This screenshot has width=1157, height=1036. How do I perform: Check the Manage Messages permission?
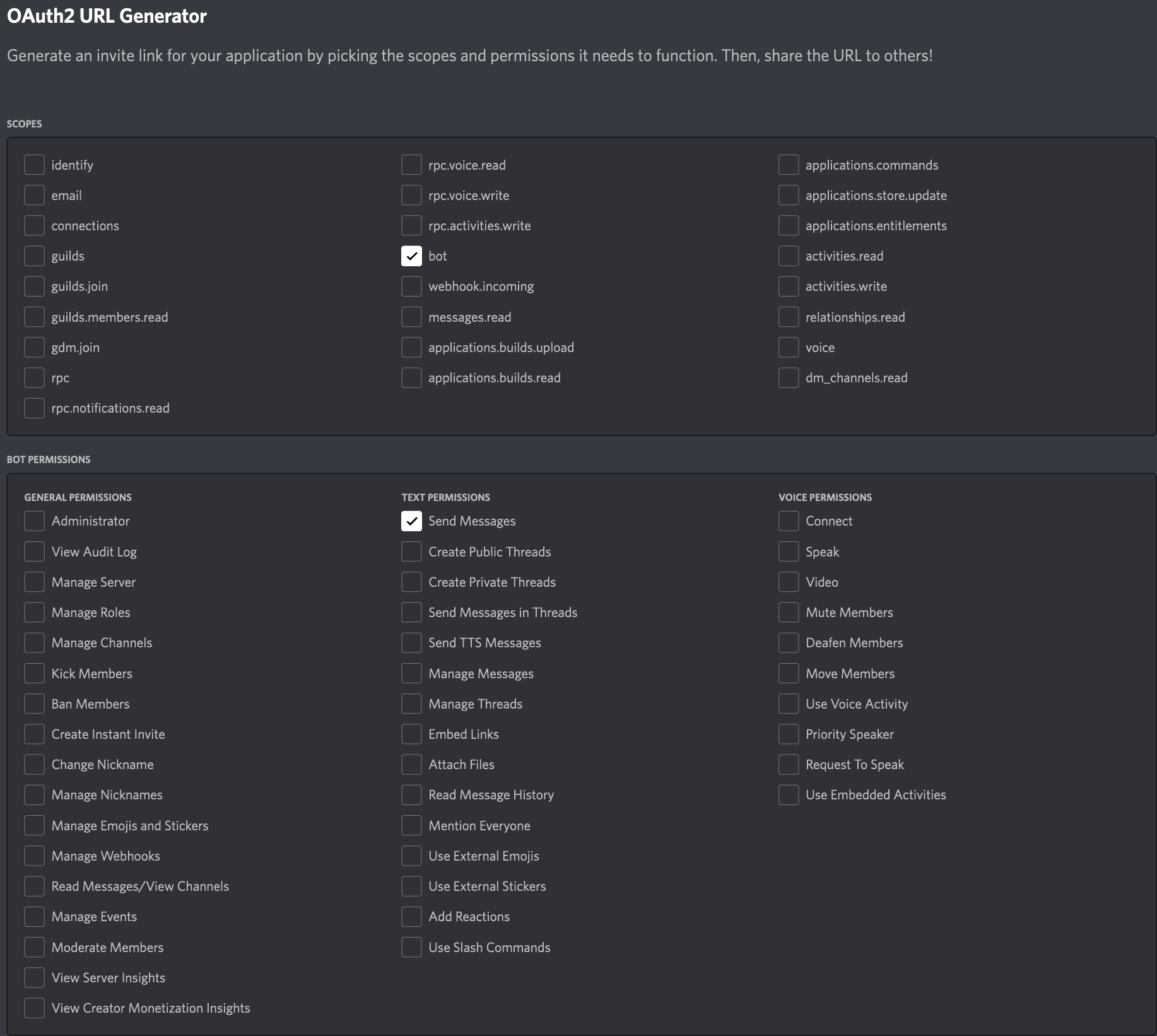(x=411, y=673)
